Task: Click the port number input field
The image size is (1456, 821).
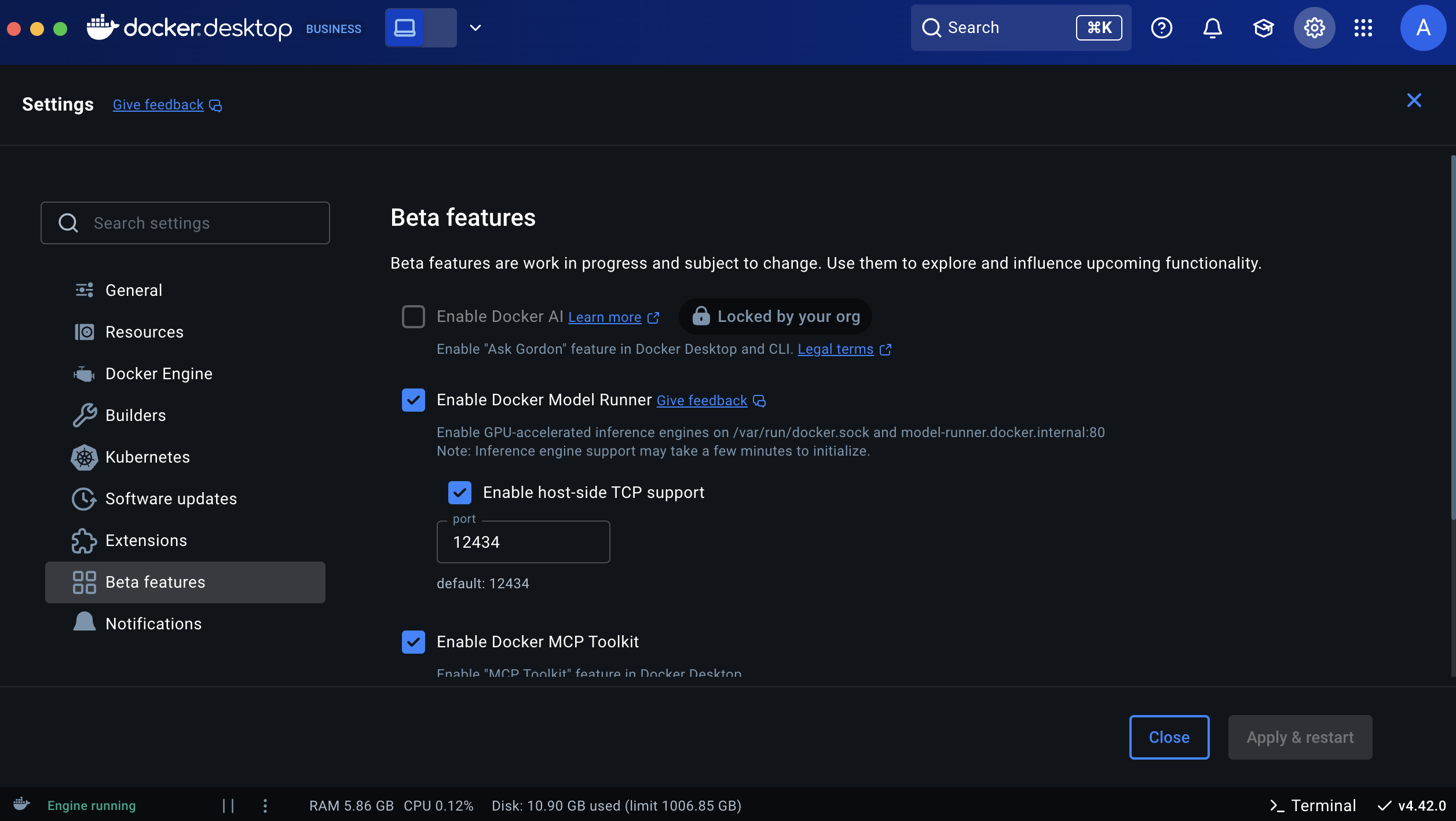Action: pos(522,542)
